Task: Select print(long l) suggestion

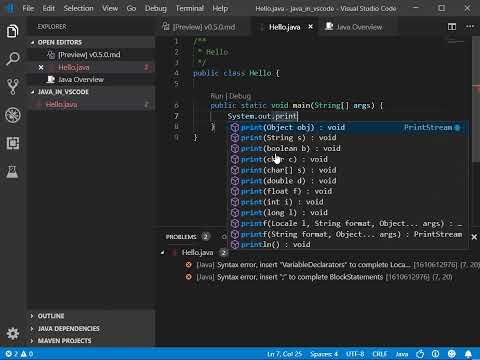Action: tap(347, 213)
